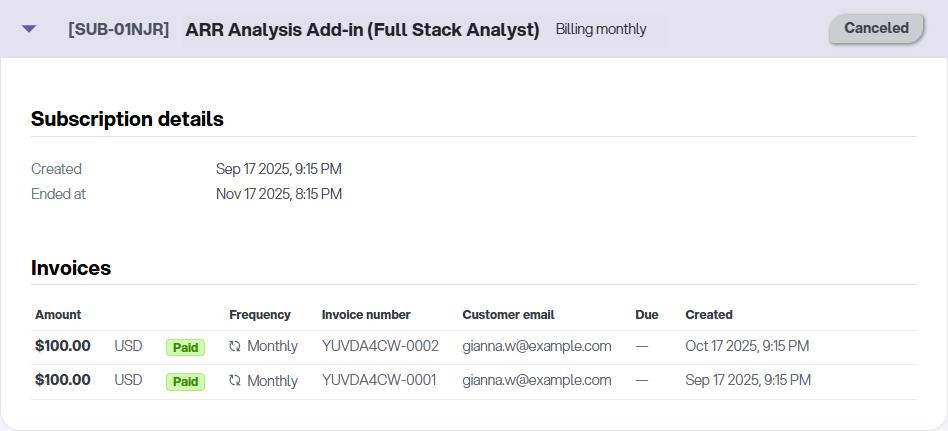Click Paid badge for invoice YUVDA4CW-0001
This screenshot has width=948, height=431.
coord(185,381)
